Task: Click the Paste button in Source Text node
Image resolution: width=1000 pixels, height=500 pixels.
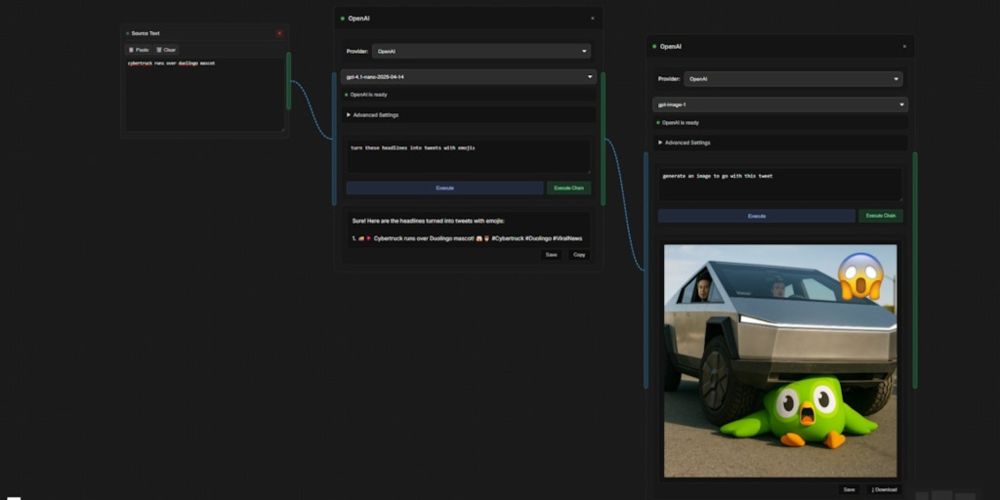Action: pyautogui.click(x=138, y=50)
